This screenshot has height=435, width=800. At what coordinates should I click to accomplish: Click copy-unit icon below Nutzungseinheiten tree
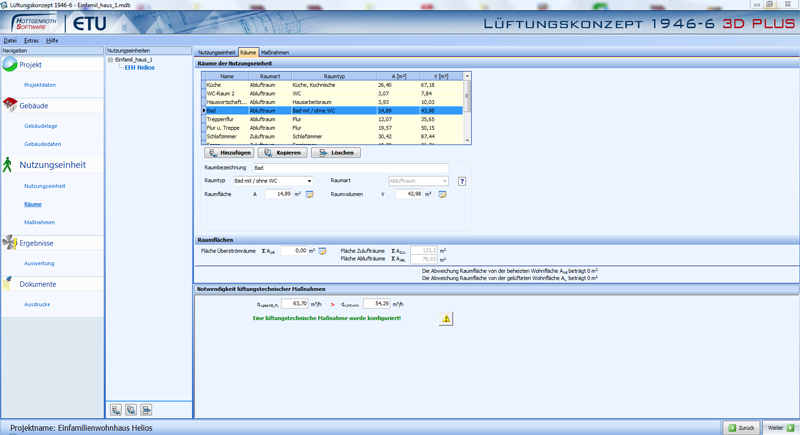coord(131,410)
